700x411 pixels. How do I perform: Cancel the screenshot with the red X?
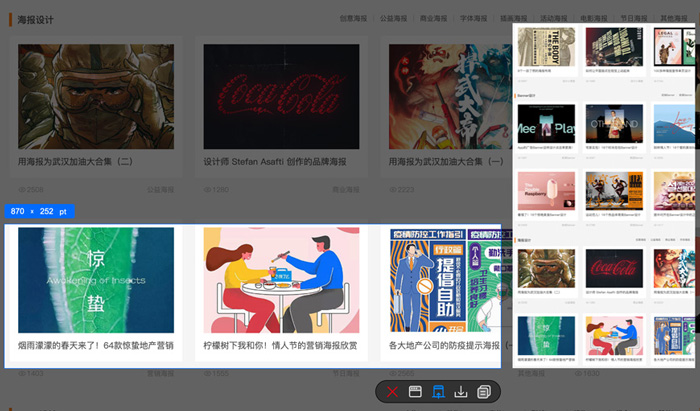pos(393,392)
